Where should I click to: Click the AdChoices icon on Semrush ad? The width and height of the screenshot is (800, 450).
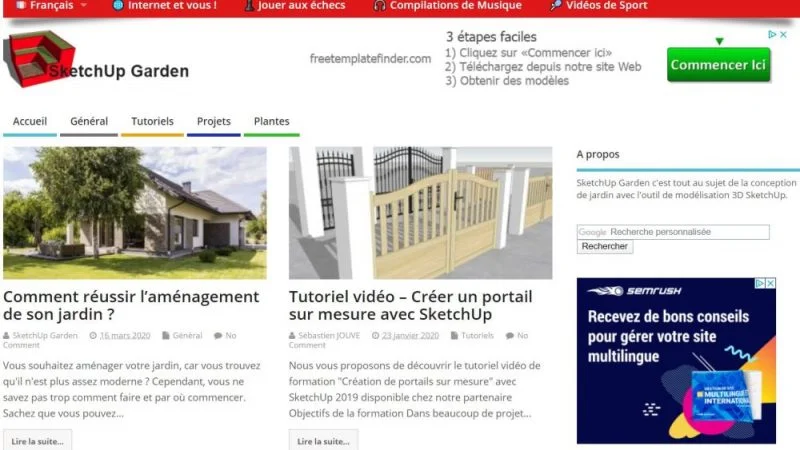tap(760, 283)
